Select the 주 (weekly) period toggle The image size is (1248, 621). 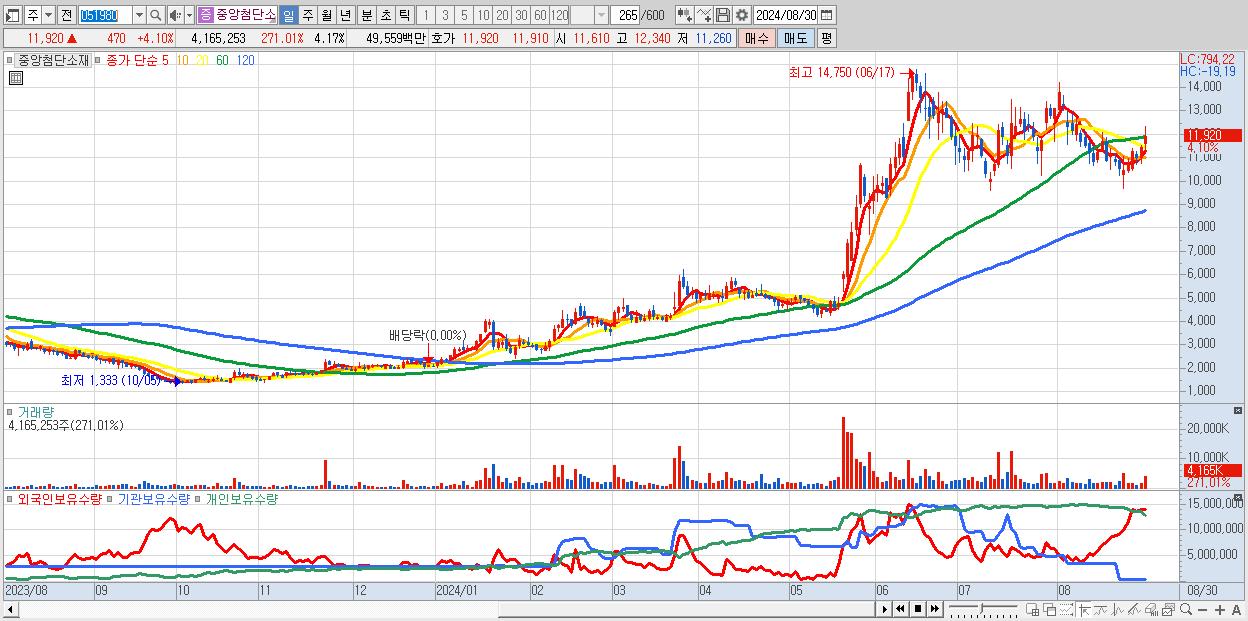click(x=307, y=15)
